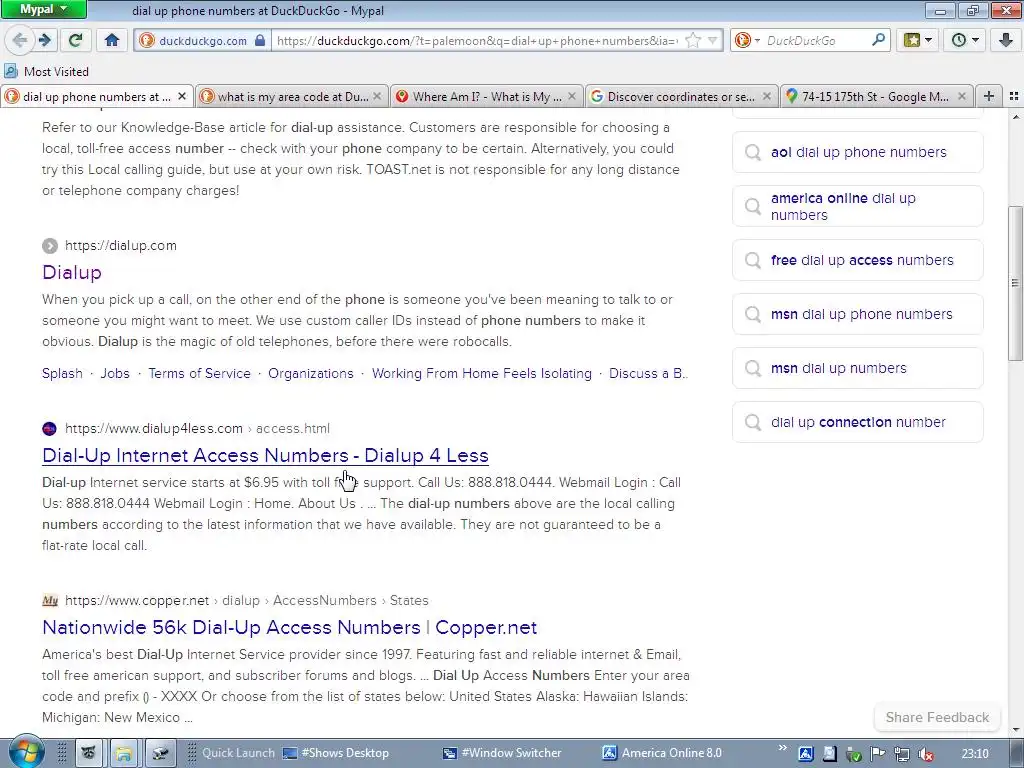Search 'msn dial up phone numbers' suggestion
The image size is (1024, 768).
(857, 314)
